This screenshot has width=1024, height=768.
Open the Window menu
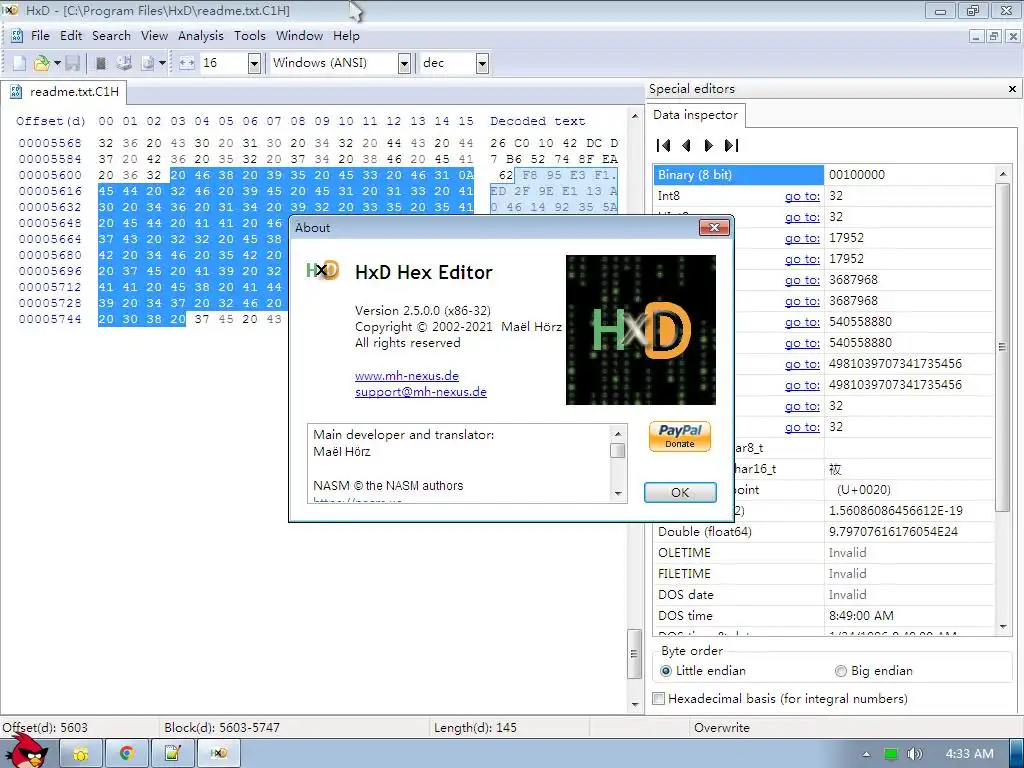[x=299, y=36]
